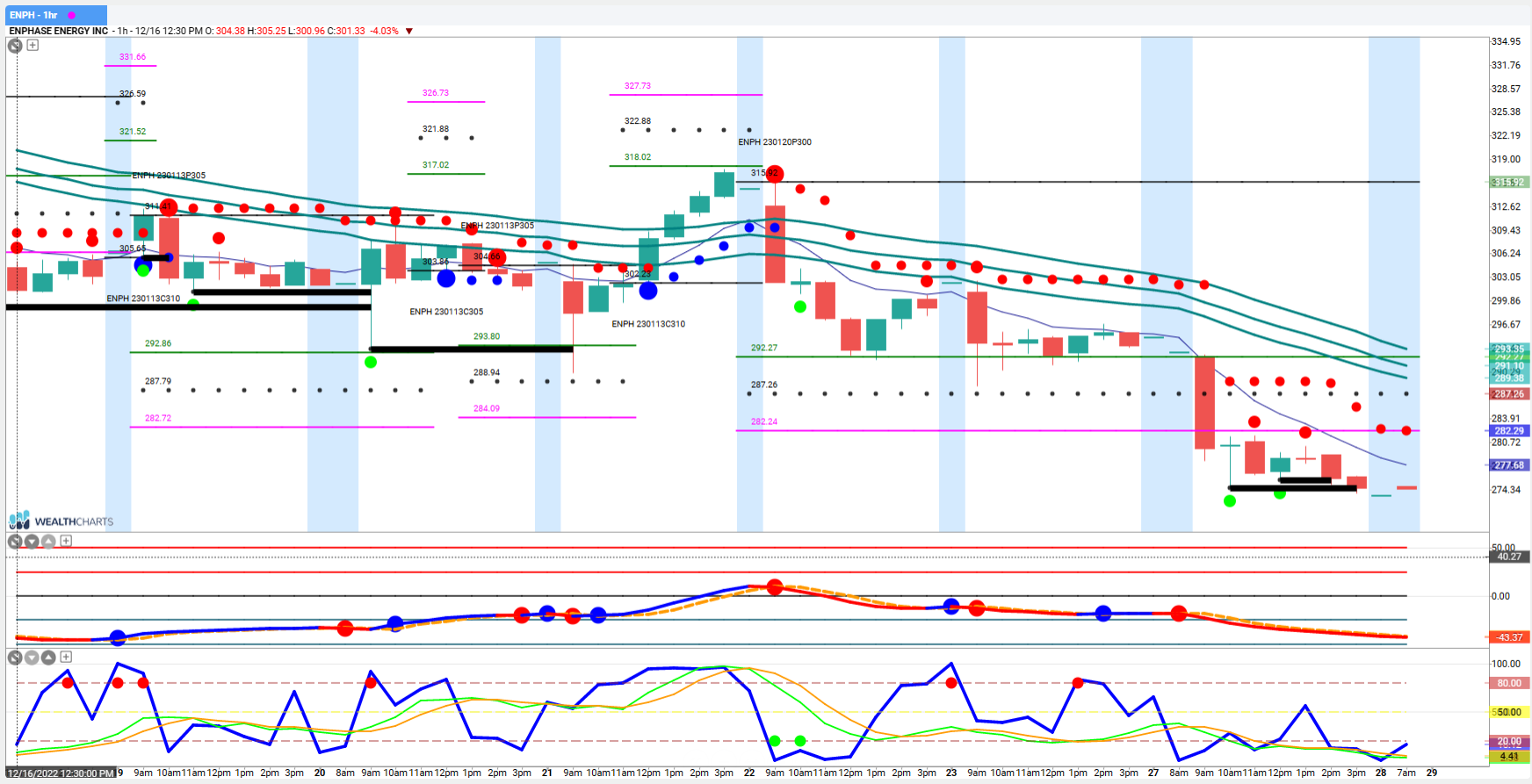Click the magenta 282.72 level label

point(158,418)
